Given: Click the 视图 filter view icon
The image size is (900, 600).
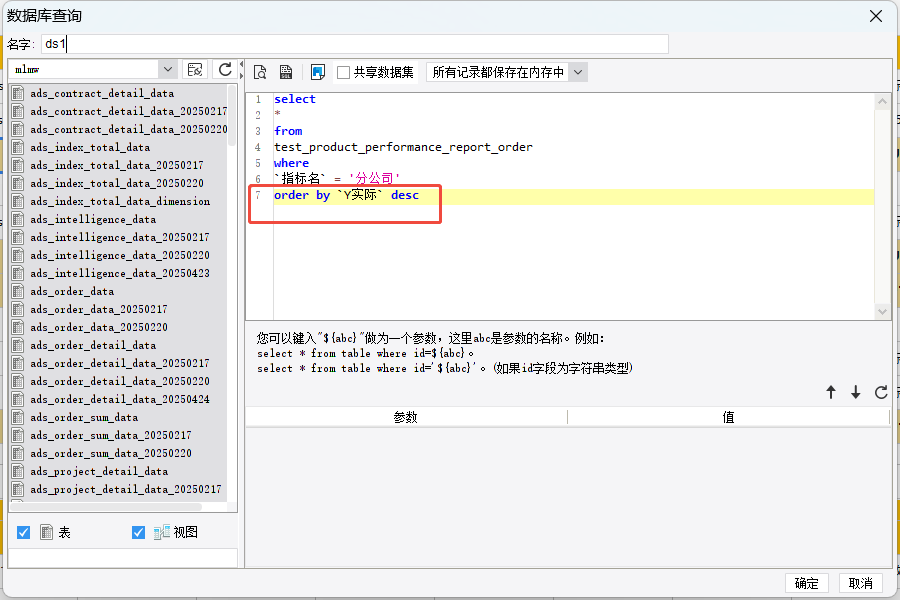Looking at the screenshot, I should [161, 532].
